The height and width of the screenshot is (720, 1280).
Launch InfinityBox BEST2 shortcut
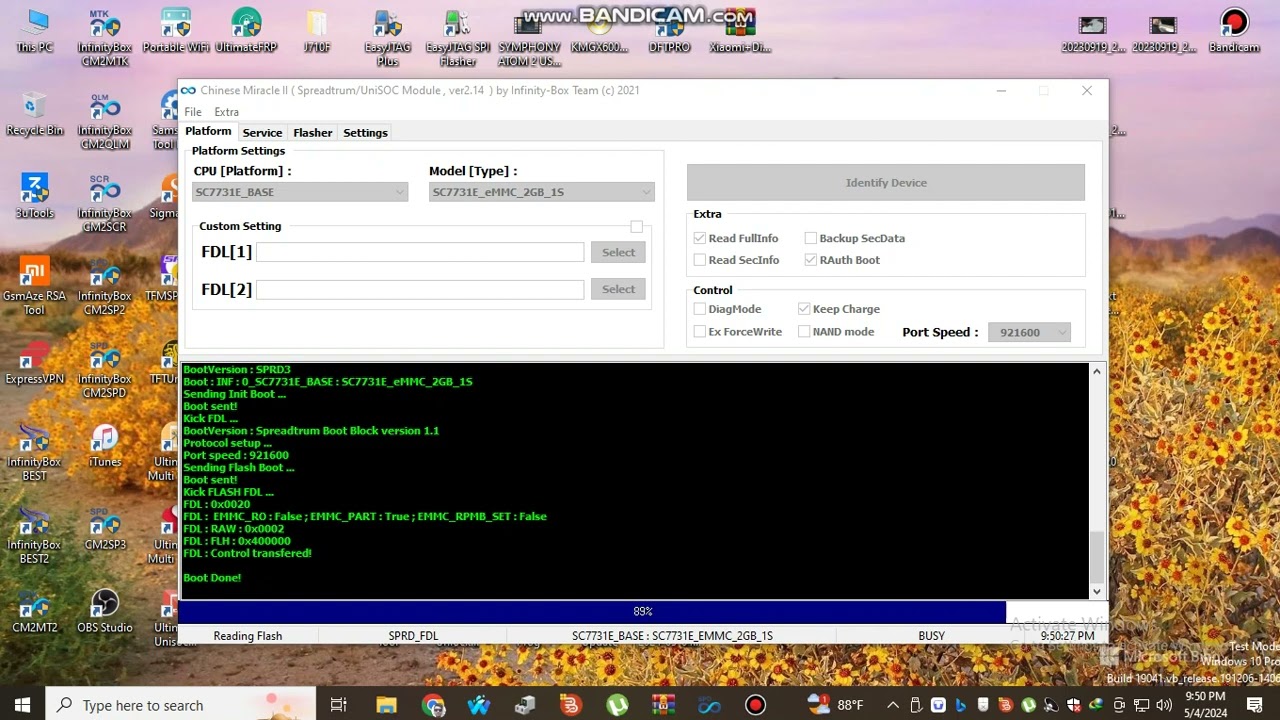tap(34, 536)
